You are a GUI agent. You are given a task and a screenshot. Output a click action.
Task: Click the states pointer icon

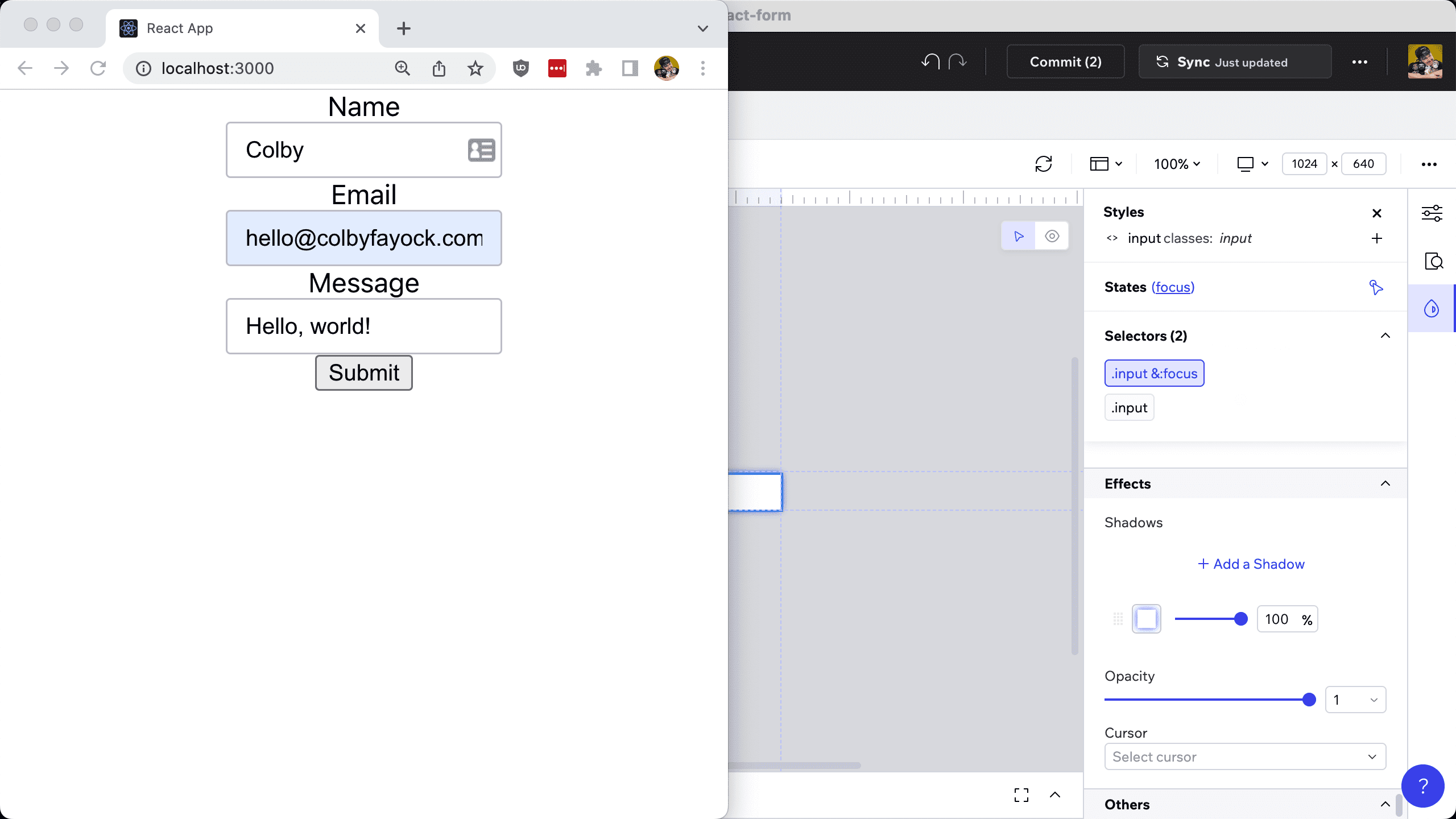[x=1376, y=287]
